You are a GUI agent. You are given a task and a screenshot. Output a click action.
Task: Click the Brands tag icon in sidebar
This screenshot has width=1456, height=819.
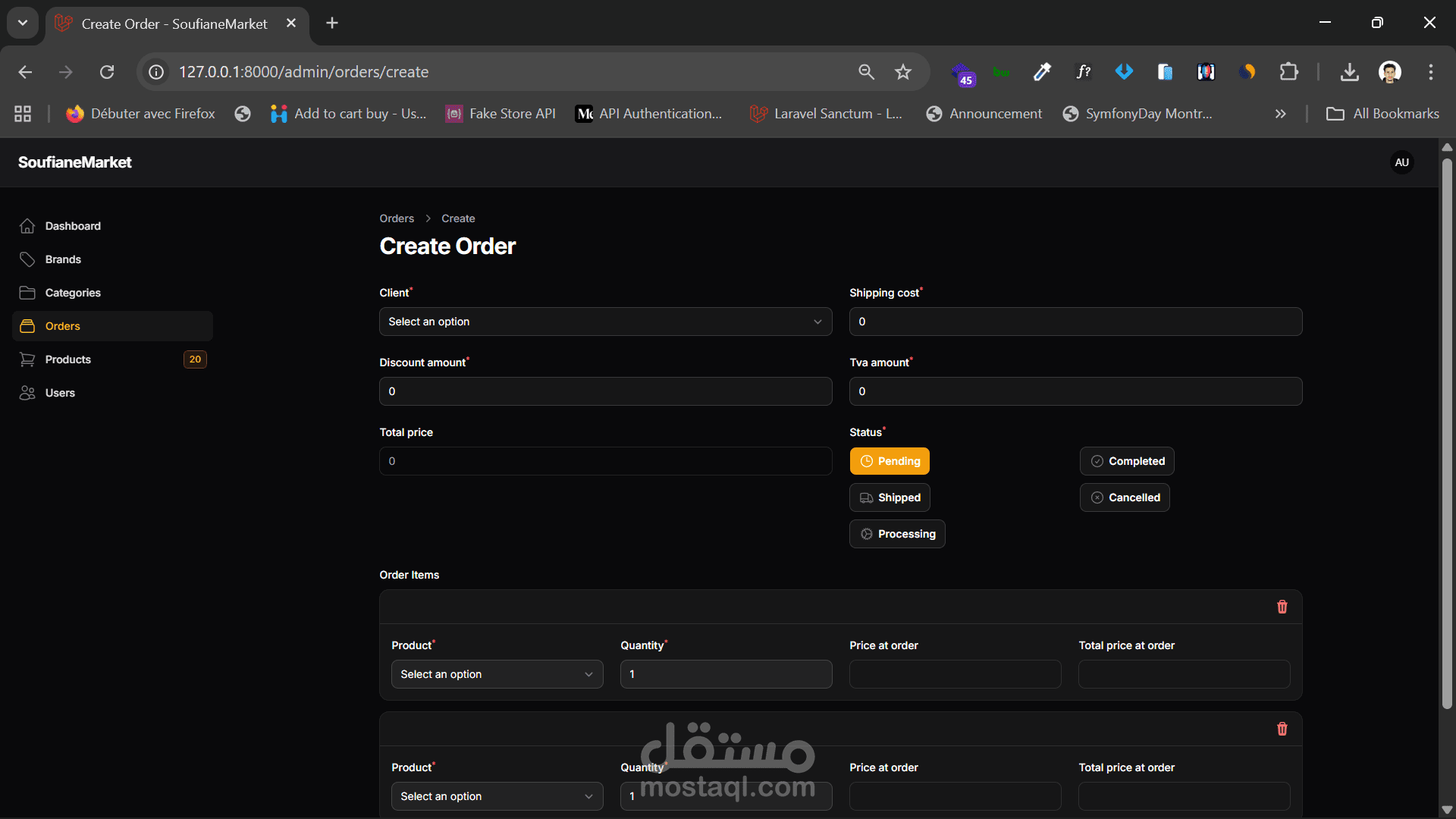pos(27,259)
